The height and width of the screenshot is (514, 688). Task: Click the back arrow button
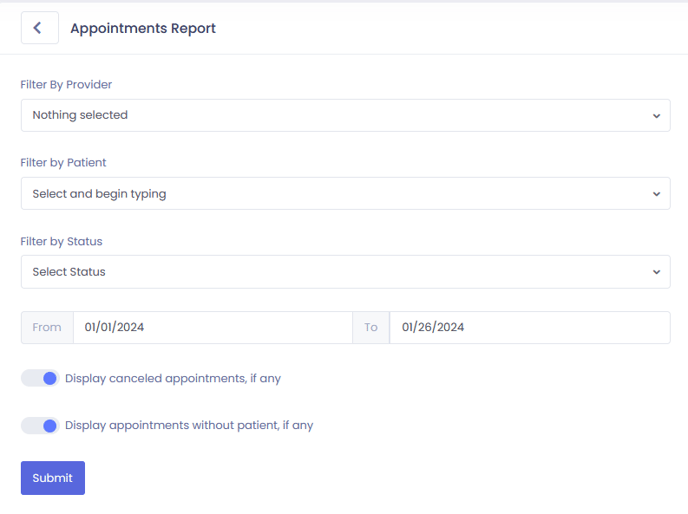tap(39, 28)
